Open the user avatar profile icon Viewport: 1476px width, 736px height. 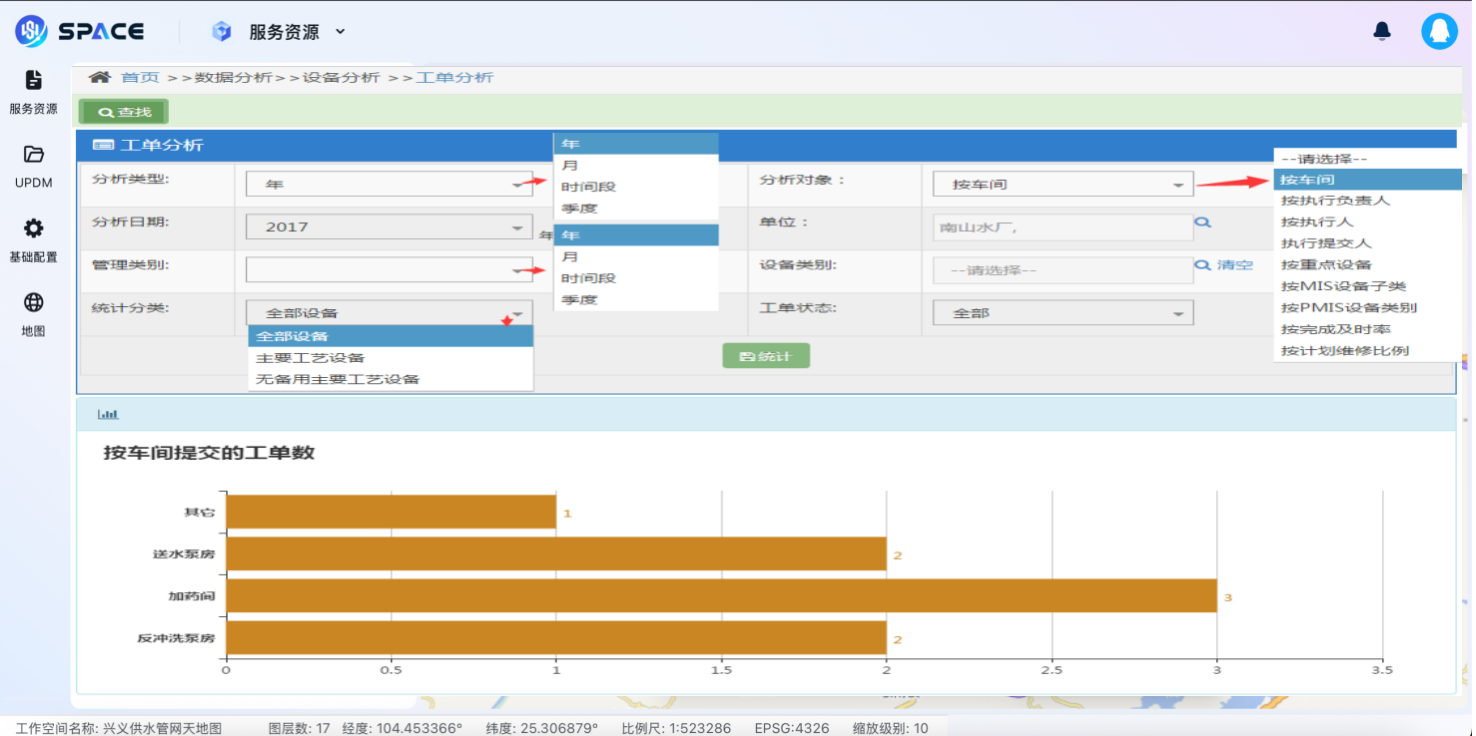pyautogui.click(x=1439, y=31)
